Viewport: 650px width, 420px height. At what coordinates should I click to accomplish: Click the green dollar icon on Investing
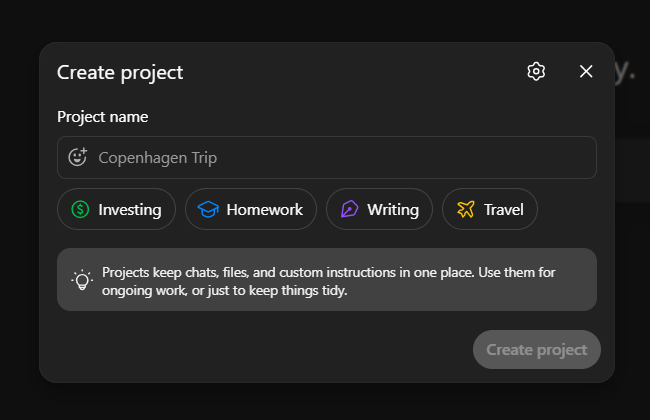[x=80, y=210]
